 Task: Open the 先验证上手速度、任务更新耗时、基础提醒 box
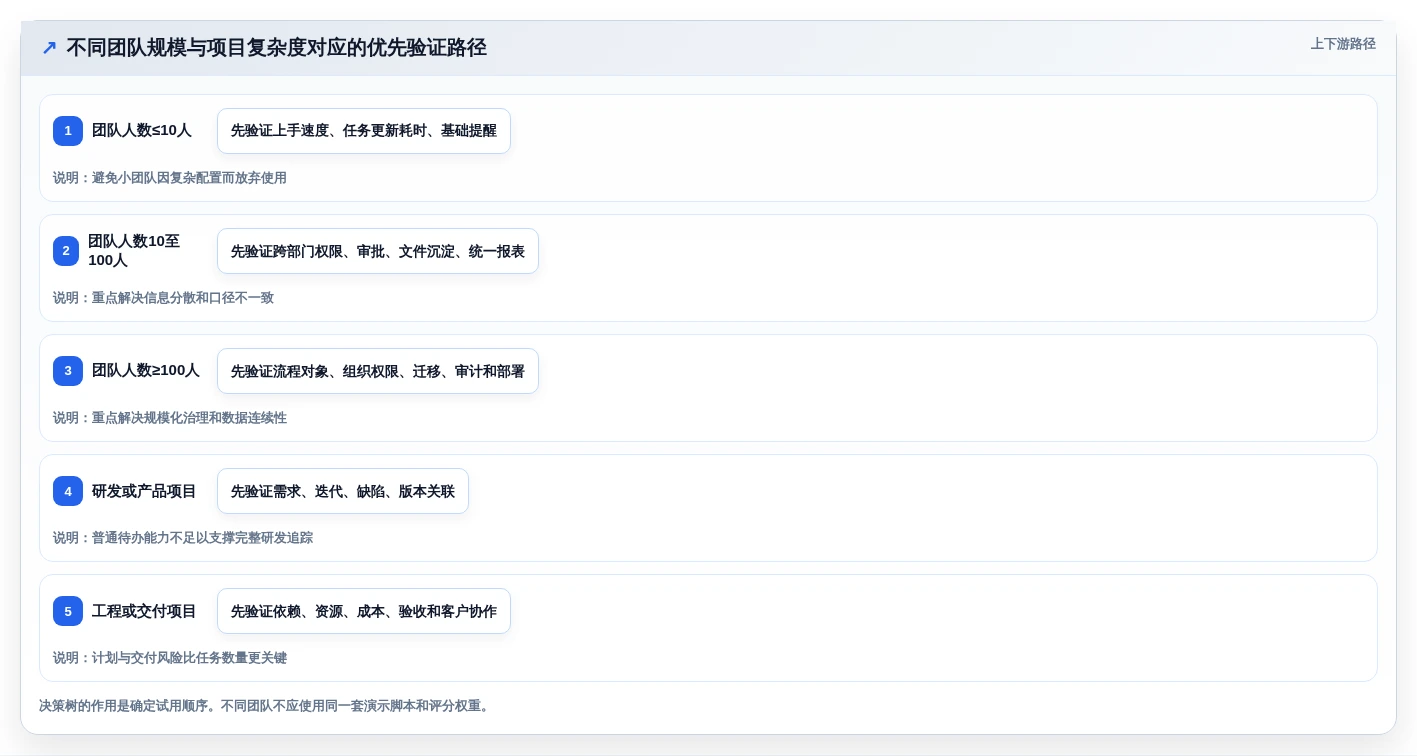[x=364, y=131]
